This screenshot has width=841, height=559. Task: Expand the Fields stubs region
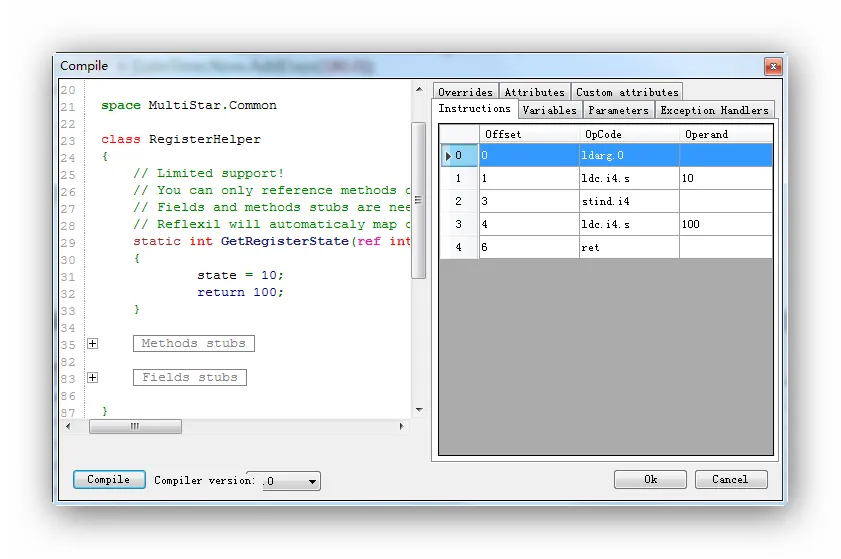pyautogui.click(x=93, y=378)
